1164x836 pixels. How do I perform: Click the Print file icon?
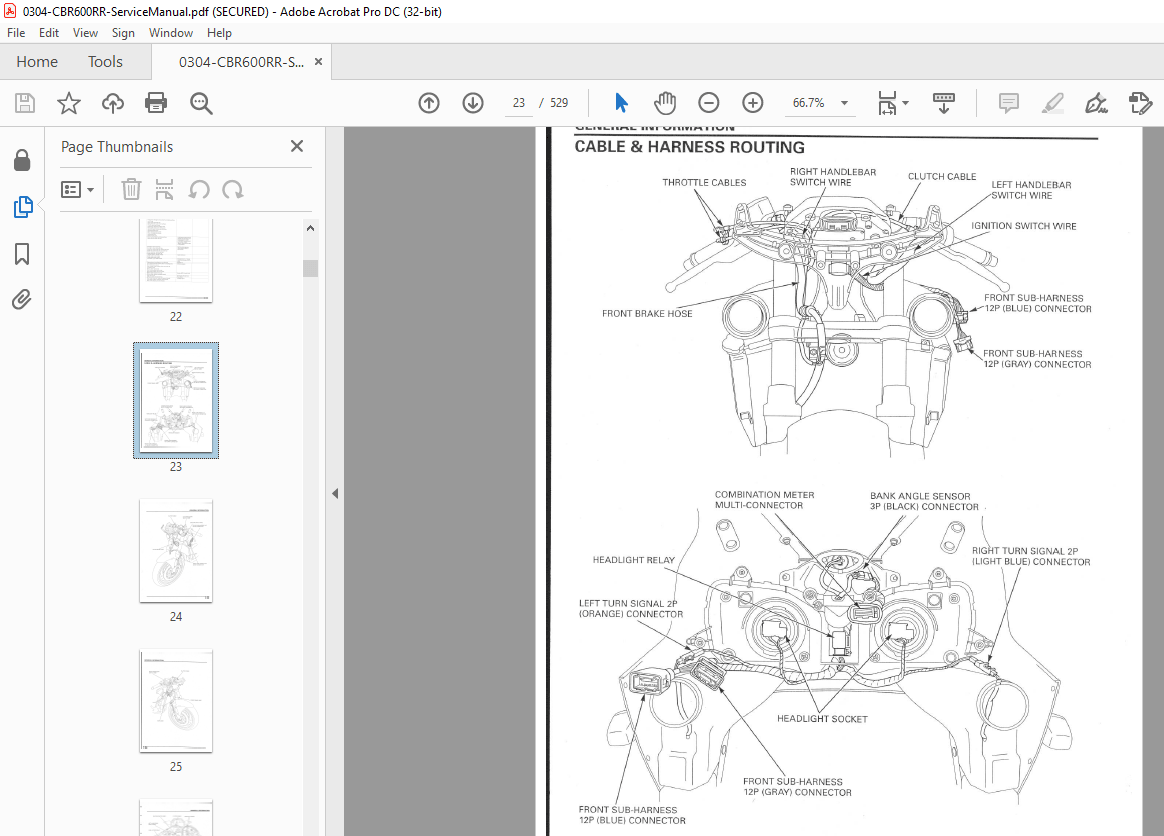coord(156,103)
